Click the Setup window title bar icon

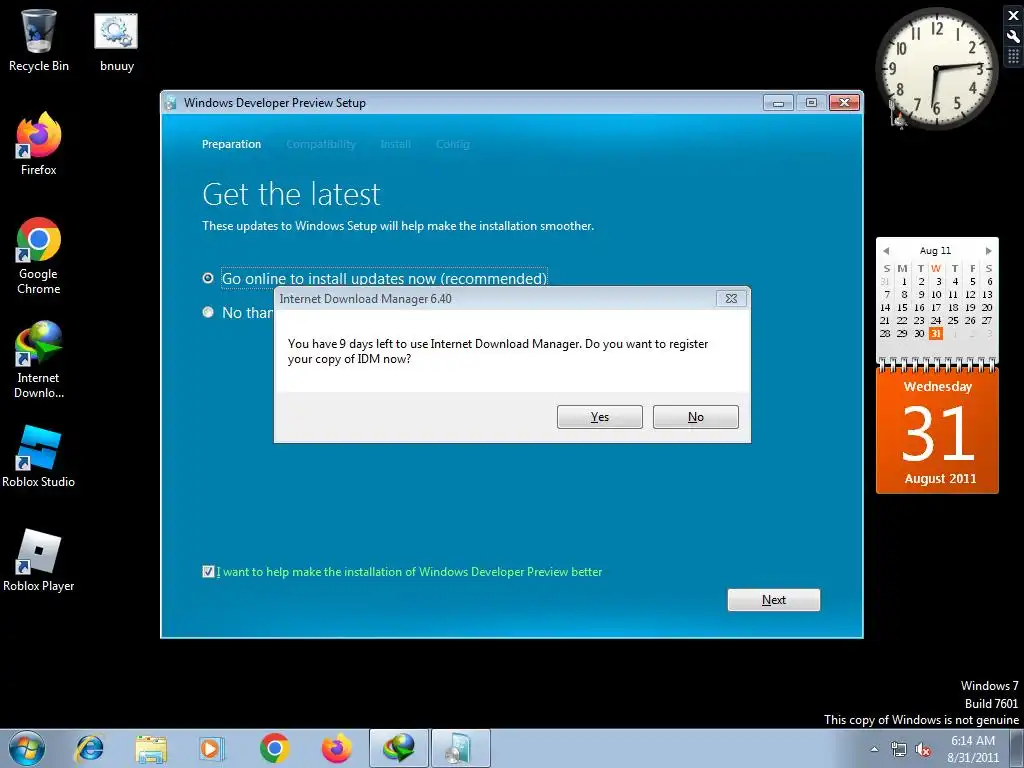[171, 103]
